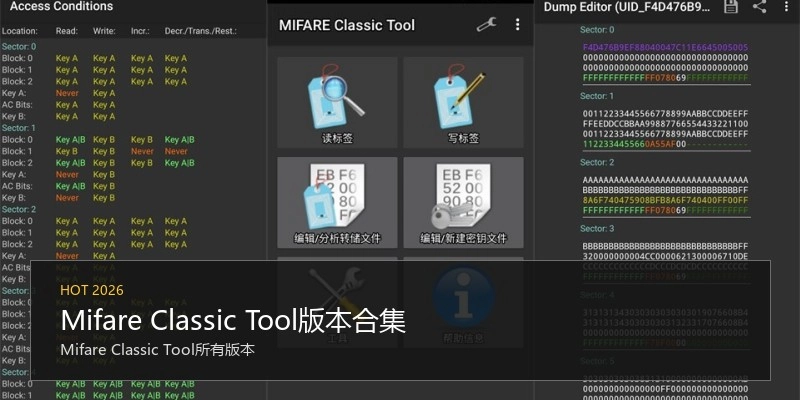This screenshot has height=400, width=800.
Task: Select Sector: 0 label in Dump Editor
Action: tap(597, 30)
